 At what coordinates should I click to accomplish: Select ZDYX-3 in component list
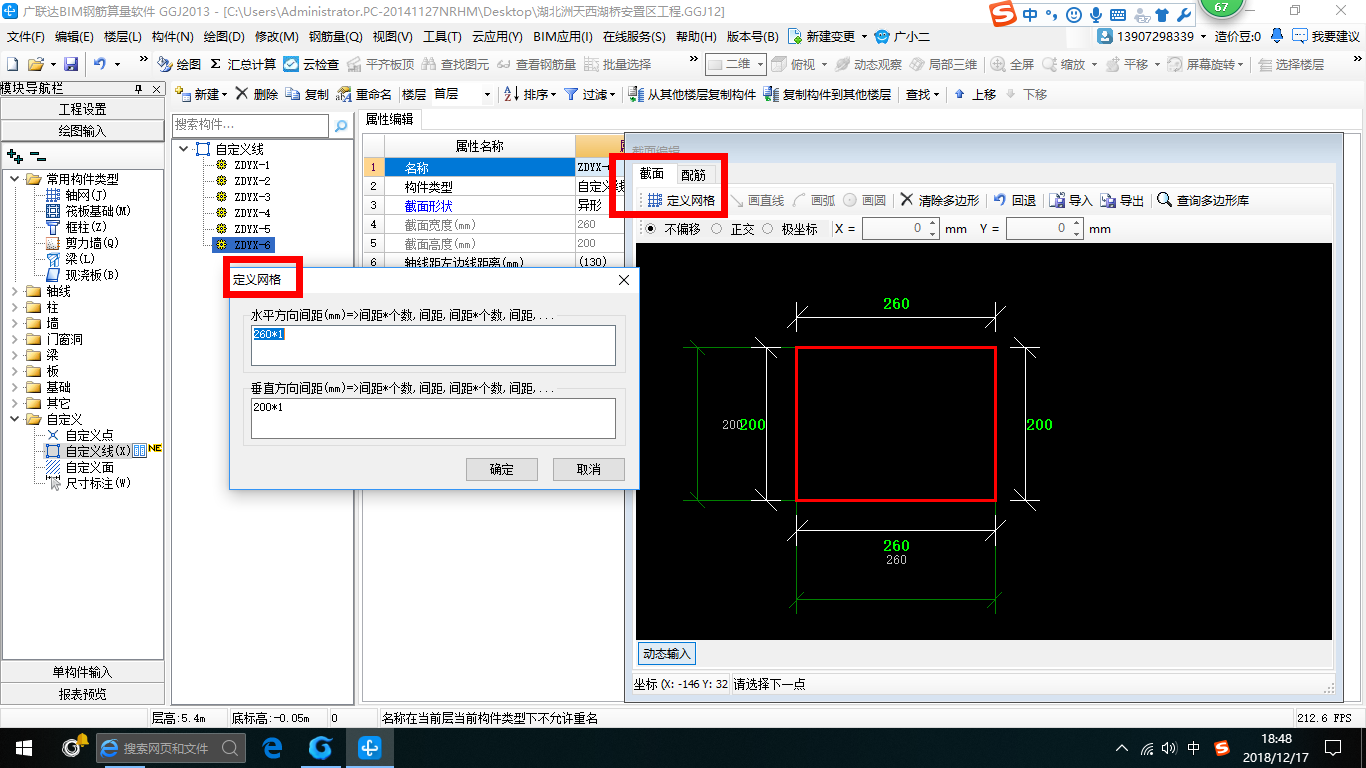coord(252,197)
